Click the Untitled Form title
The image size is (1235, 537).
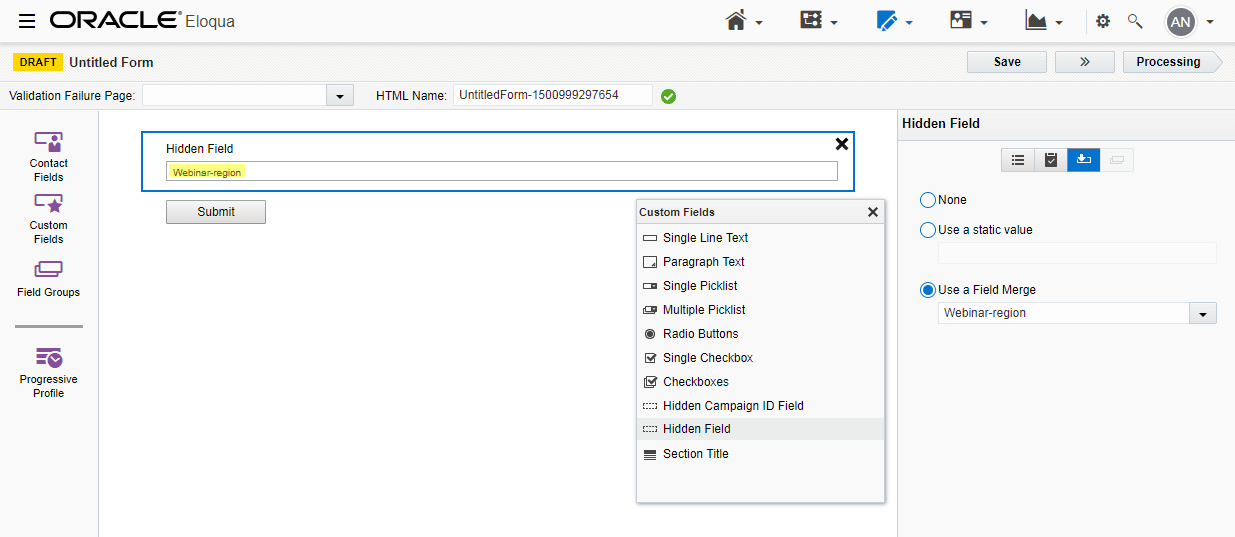pos(111,62)
